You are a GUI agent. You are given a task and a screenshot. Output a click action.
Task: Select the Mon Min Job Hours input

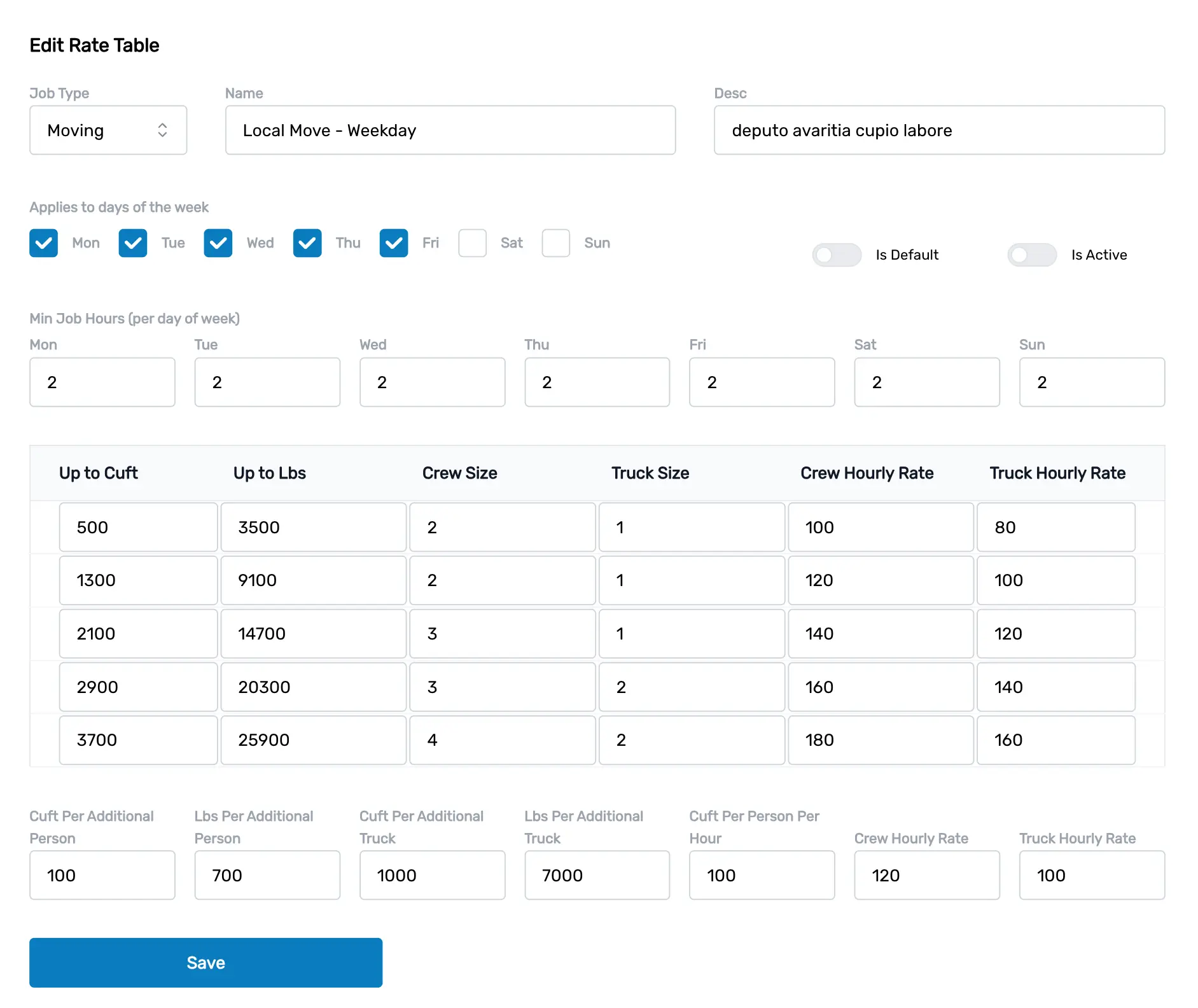[x=102, y=382]
